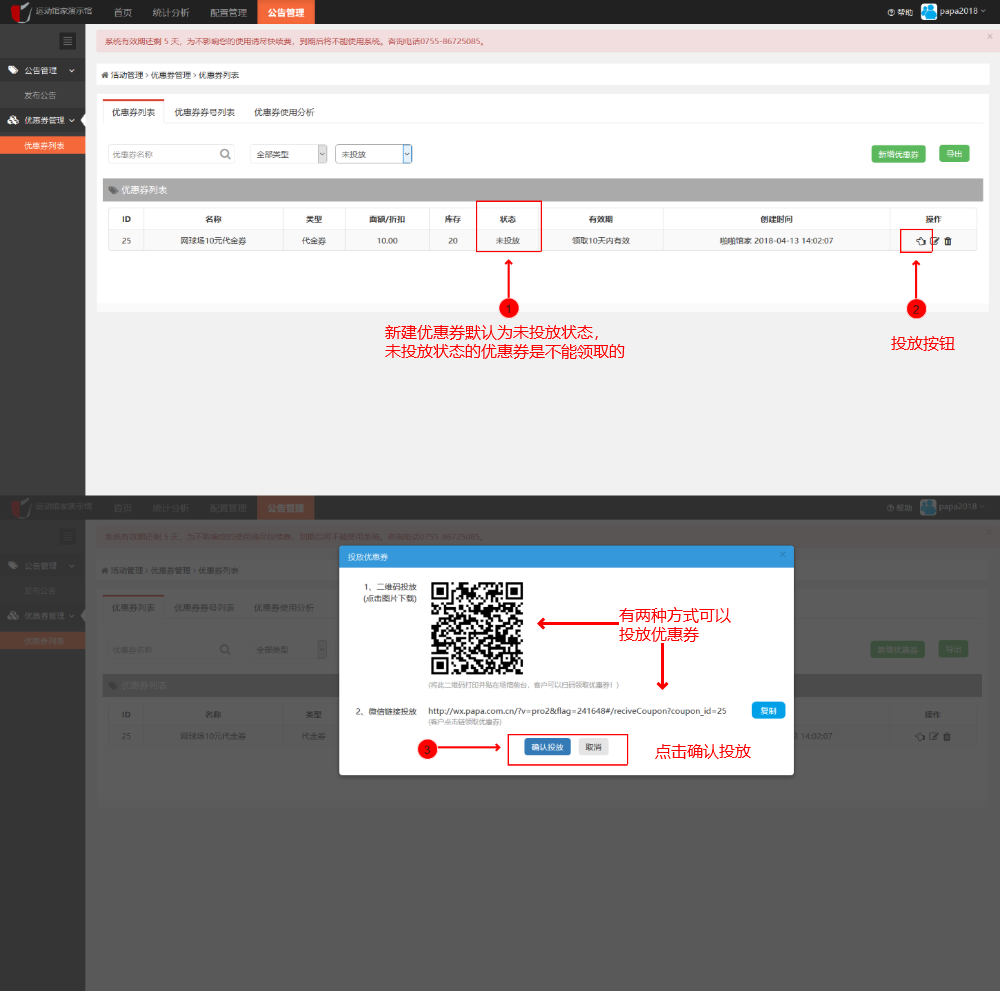Click 确认投放 in the 投放优惠券 dialog
The width and height of the screenshot is (1000, 991).
click(x=547, y=747)
